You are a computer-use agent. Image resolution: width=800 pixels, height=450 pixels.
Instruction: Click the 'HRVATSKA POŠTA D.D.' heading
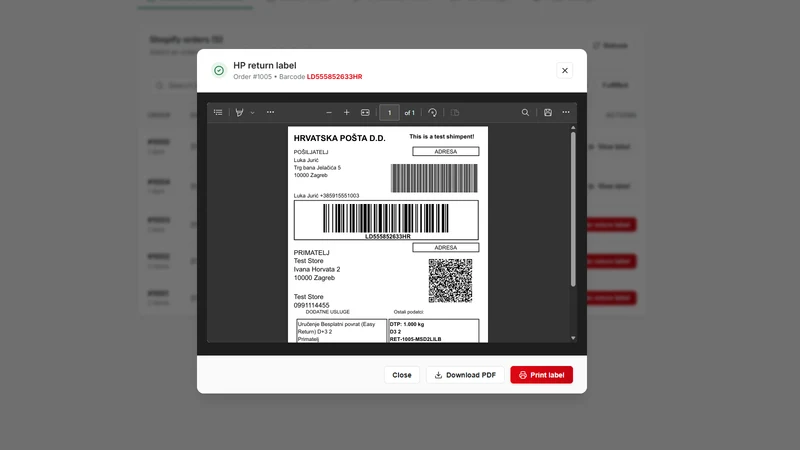click(339, 138)
